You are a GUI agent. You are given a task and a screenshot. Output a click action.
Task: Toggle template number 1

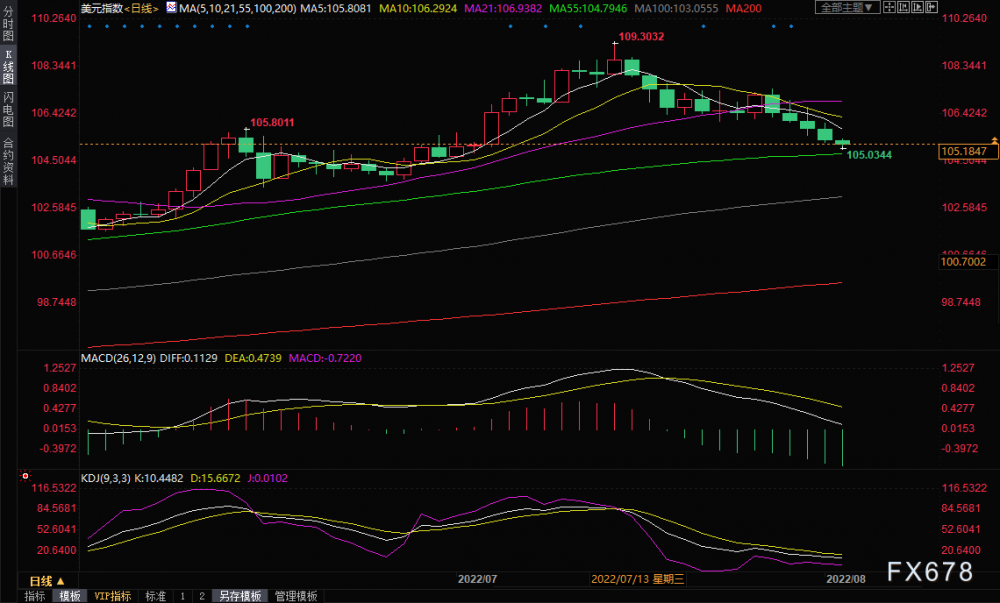(x=182, y=596)
